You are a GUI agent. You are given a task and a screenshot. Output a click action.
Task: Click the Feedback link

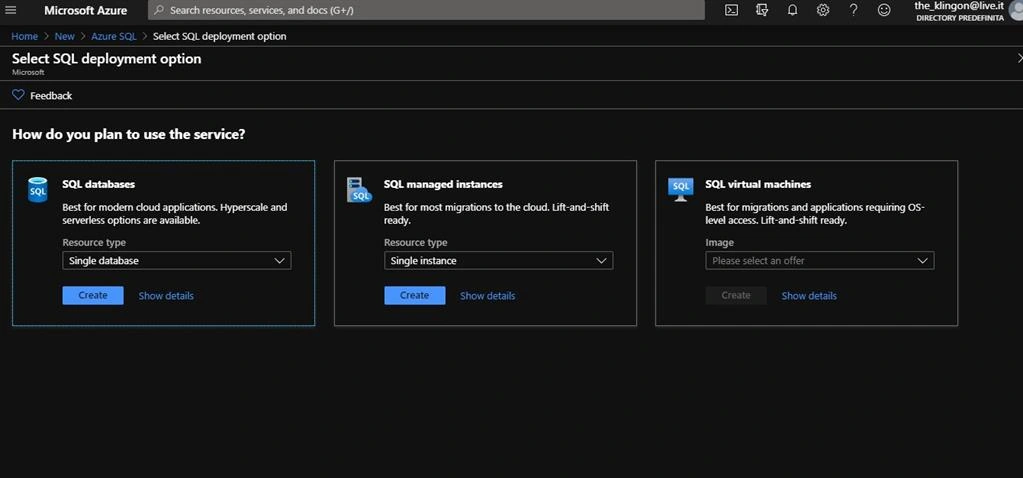click(51, 96)
